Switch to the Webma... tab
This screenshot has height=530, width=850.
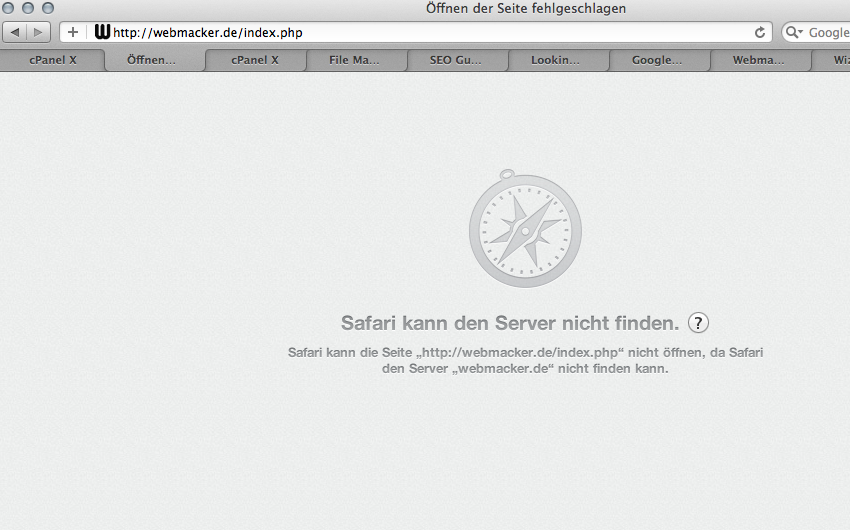pyautogui.click(x=758, y=60)
